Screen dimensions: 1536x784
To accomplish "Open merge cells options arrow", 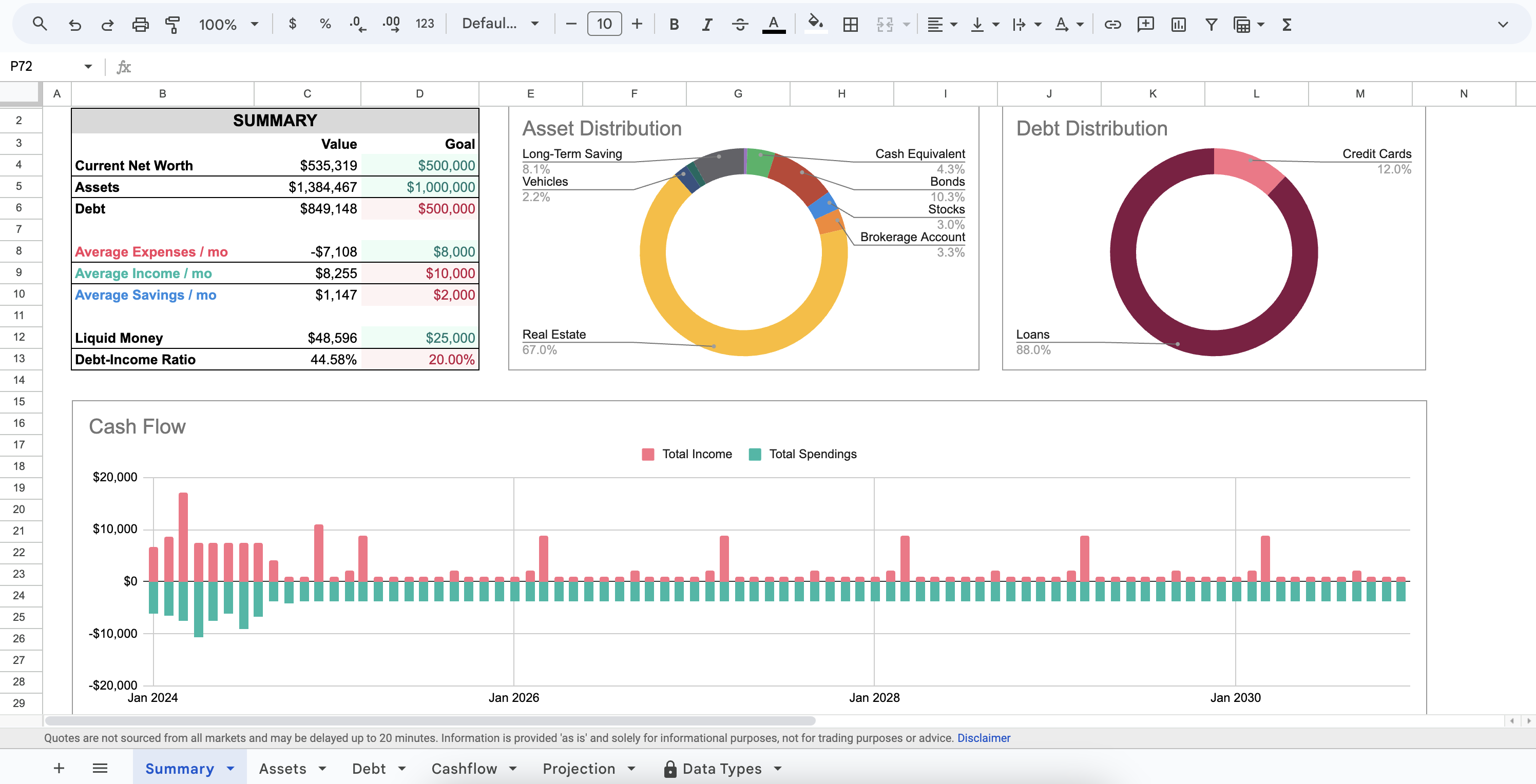I will point(906,25).
